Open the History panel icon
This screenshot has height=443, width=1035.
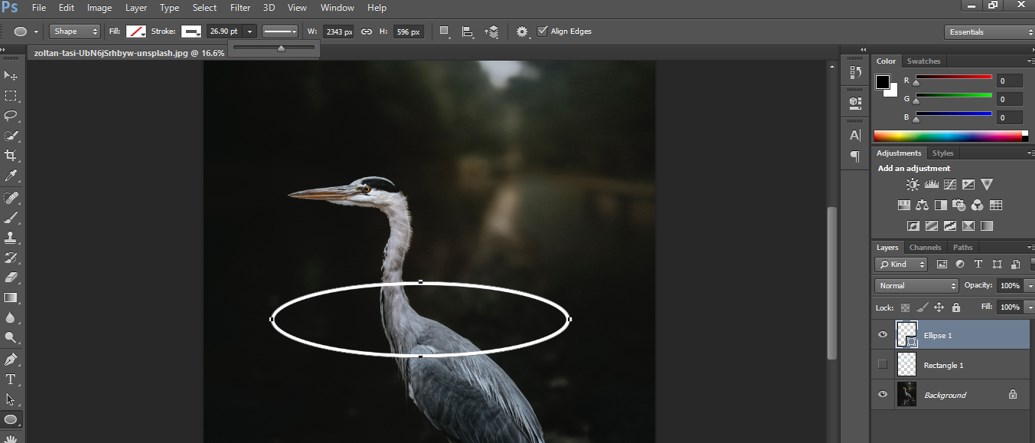tap(855, 73)
